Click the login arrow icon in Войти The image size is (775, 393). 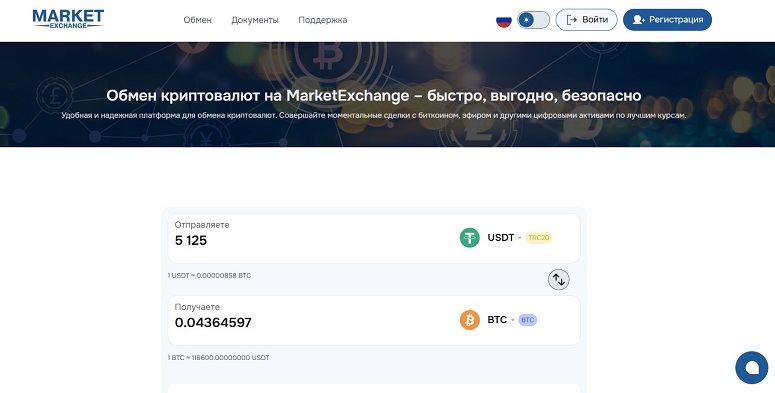point(572,20)
